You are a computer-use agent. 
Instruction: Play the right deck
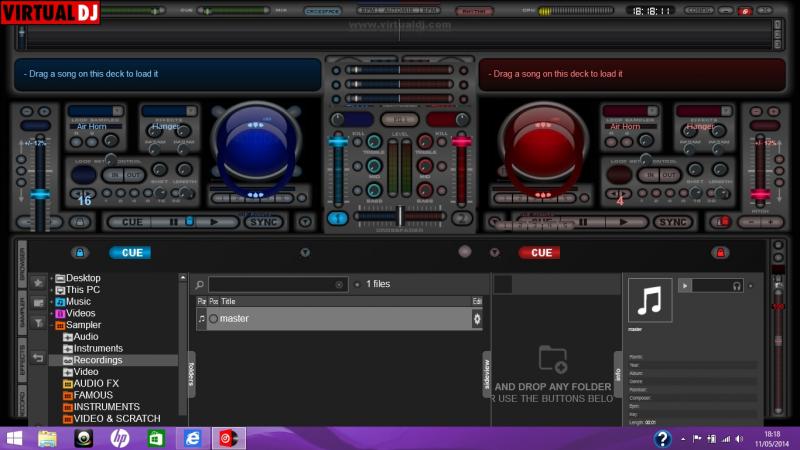pos(623,222)
